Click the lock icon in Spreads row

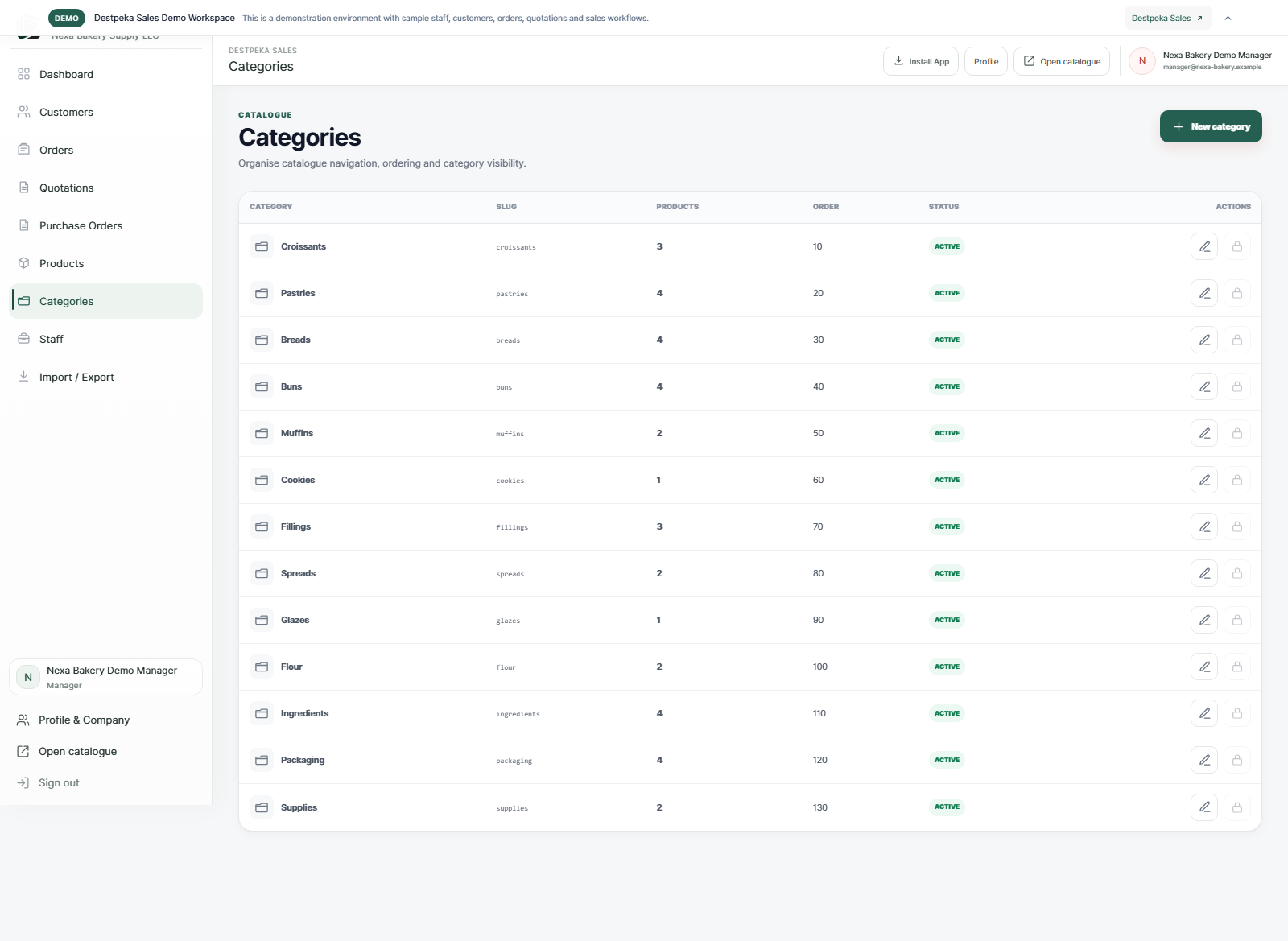(1237, 573)
